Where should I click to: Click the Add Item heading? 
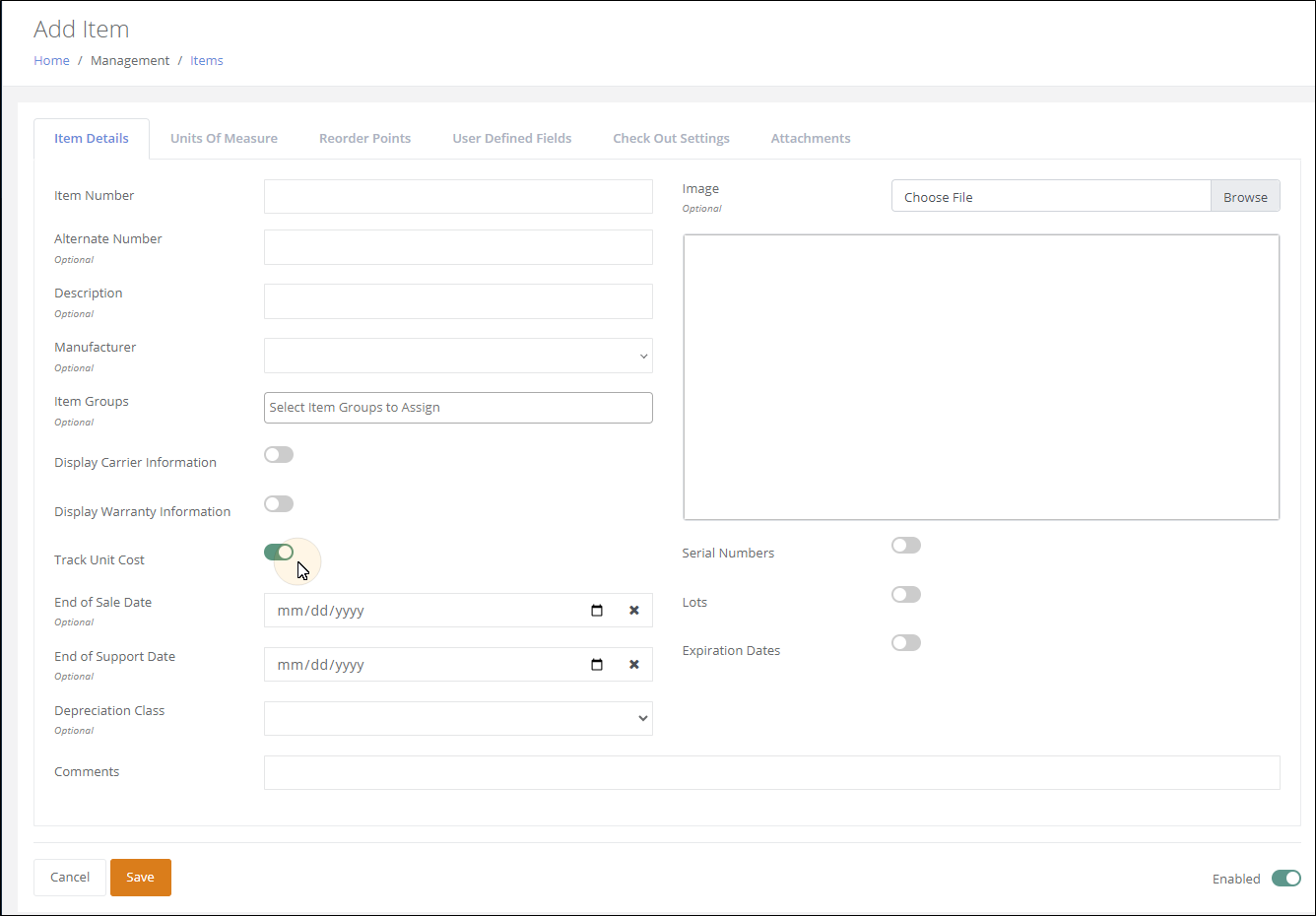(82, 30)
